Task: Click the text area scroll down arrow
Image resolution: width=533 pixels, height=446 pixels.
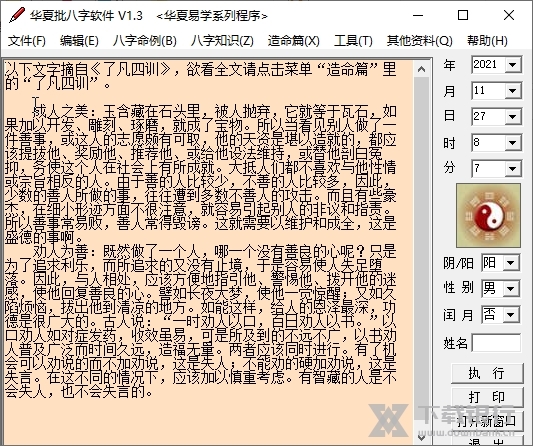Action: (422, 437)
